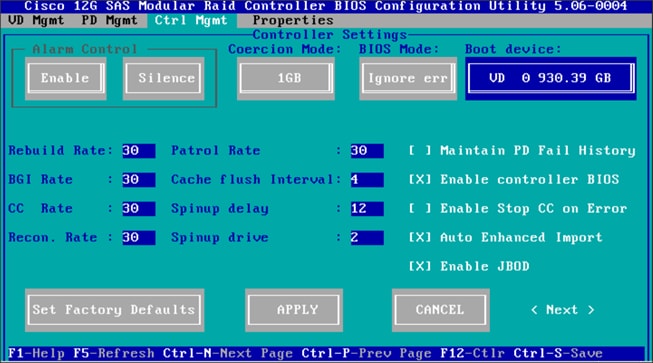This screenshot has height=363, width=653.
Task: Edit the Cache flush Interval field
Action: [367, 180]
